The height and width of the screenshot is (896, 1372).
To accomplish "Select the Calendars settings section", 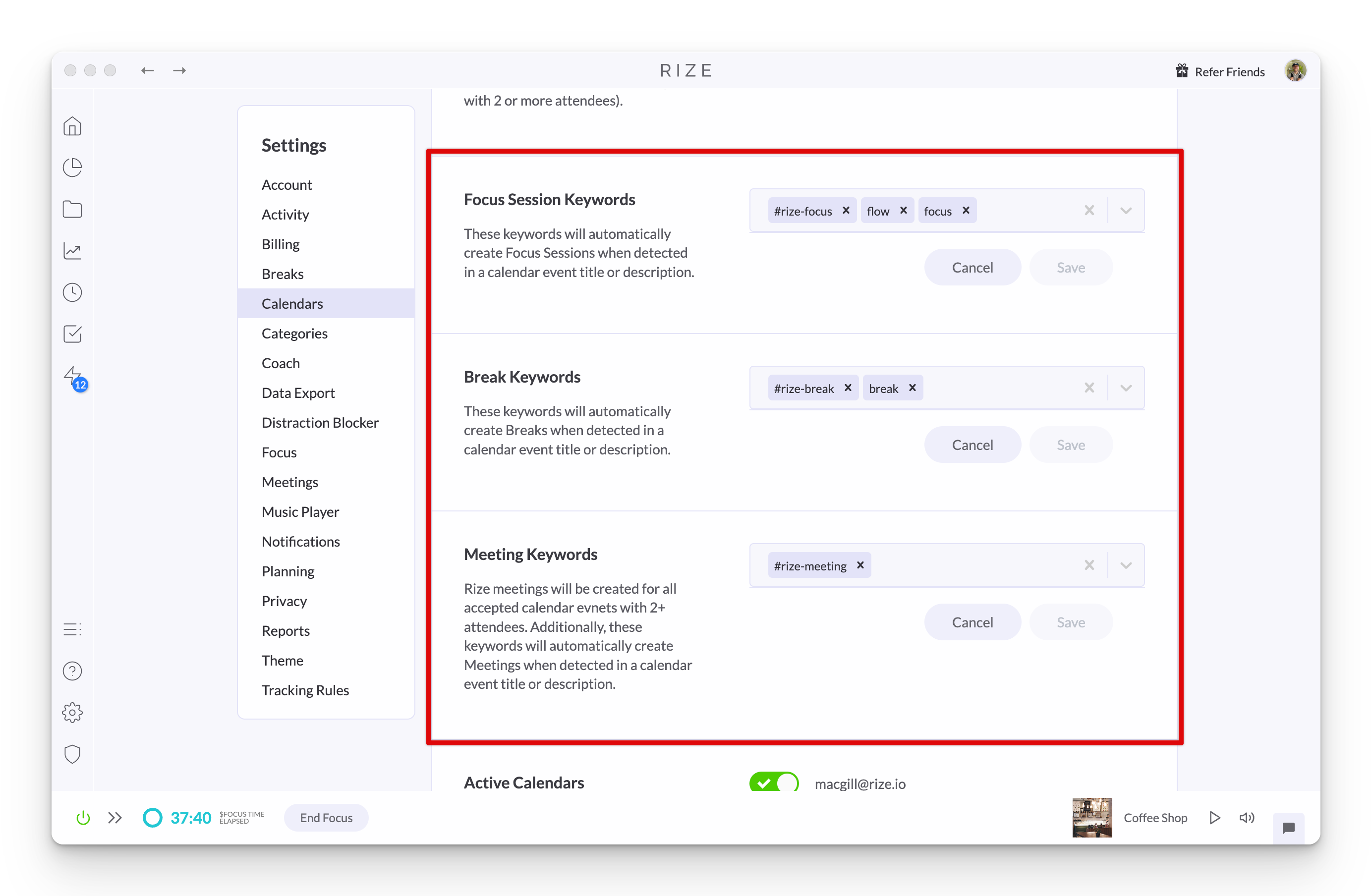I will pos(326,304).
